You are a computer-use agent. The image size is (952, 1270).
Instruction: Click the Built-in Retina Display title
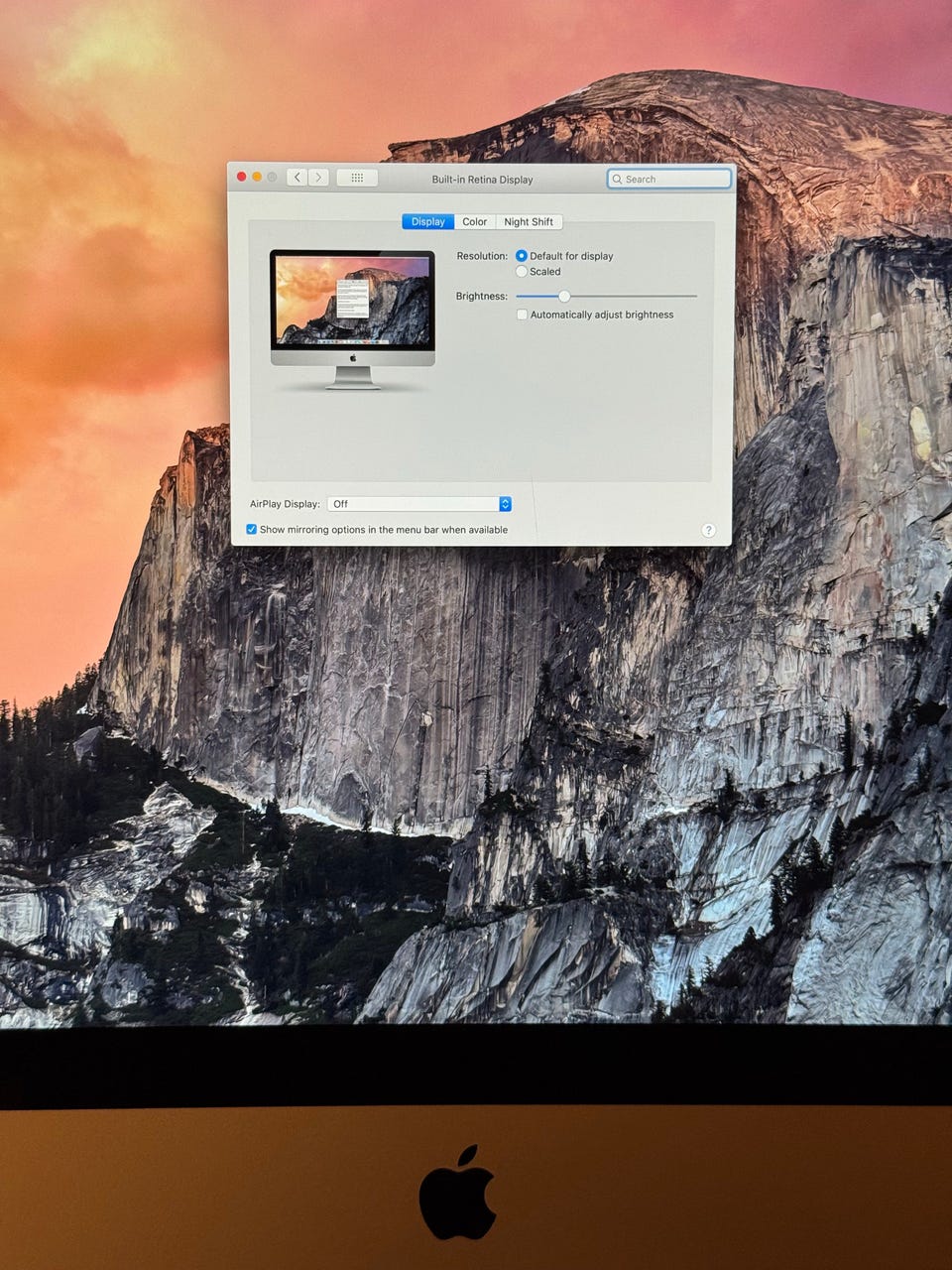pos(482,180)
